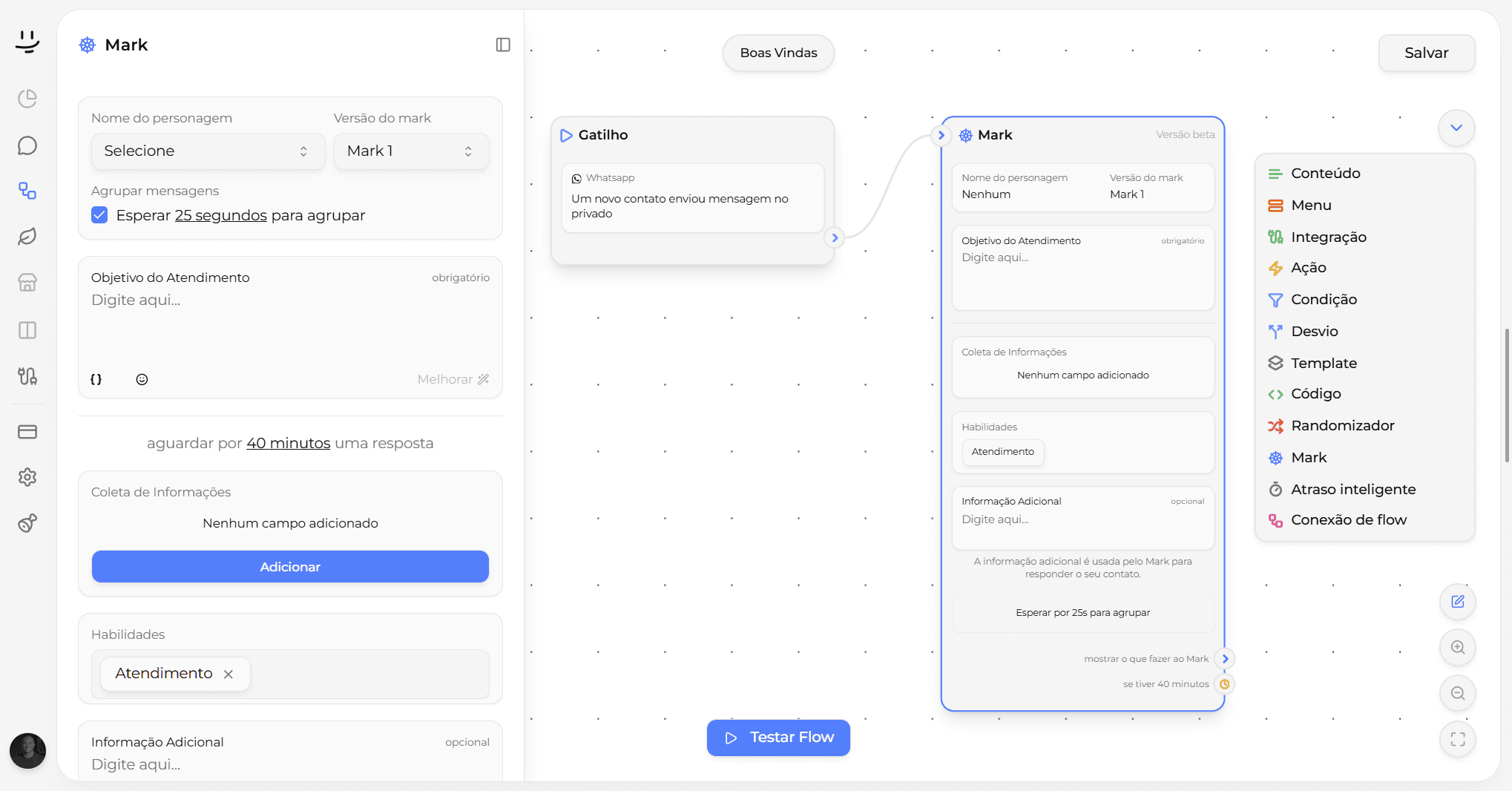
Task: Open the settings gear icon in sidebar
Action: pyautogui.click(x=27, y=477)
